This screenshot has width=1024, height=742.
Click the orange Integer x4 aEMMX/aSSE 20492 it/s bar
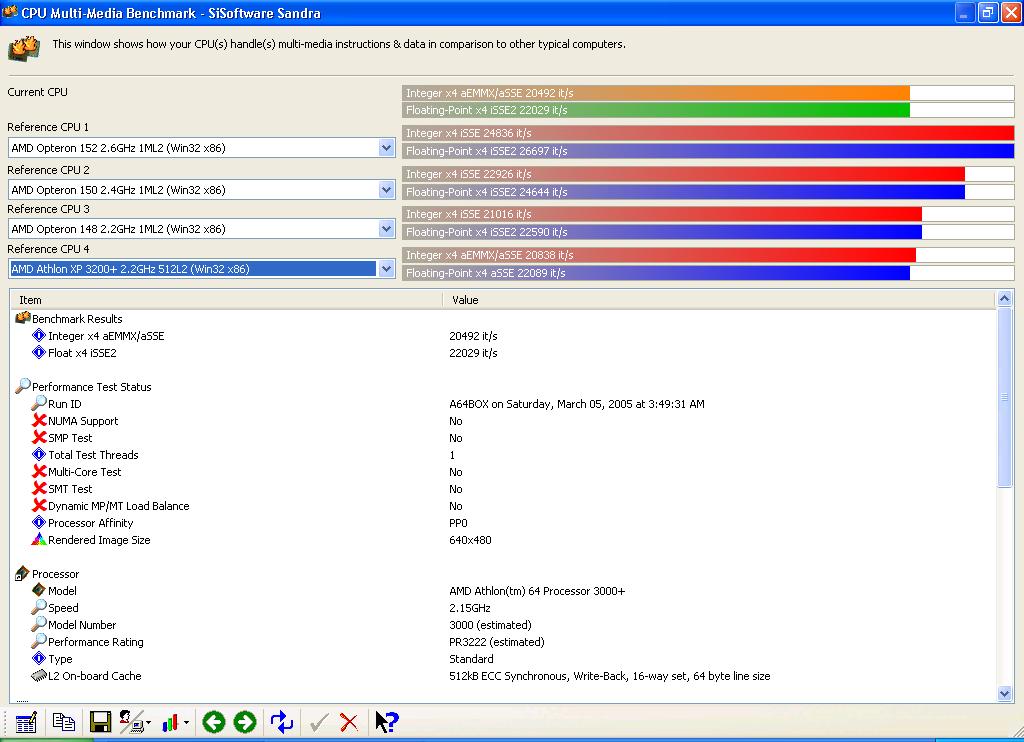point(656,93)
